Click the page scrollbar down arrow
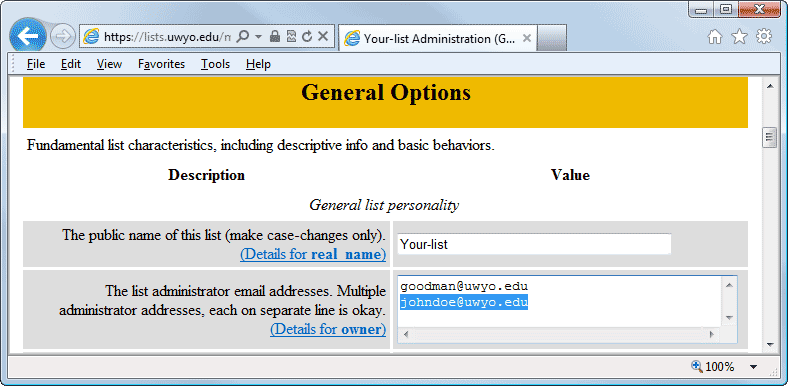Image resolution: width=788 pixels, height=386 pixels. pyautogui.click(x=769, y=344)
